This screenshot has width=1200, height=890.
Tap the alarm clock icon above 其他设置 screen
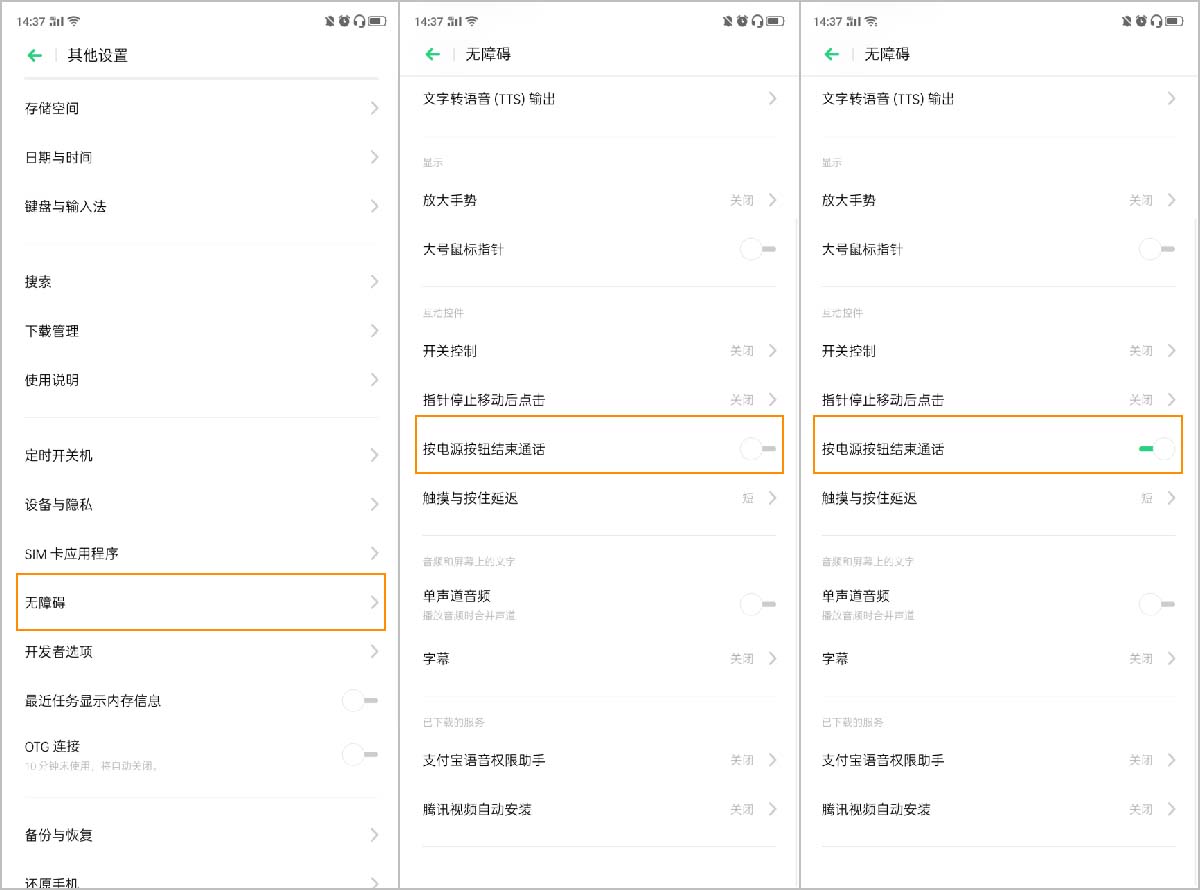(344, 21)
